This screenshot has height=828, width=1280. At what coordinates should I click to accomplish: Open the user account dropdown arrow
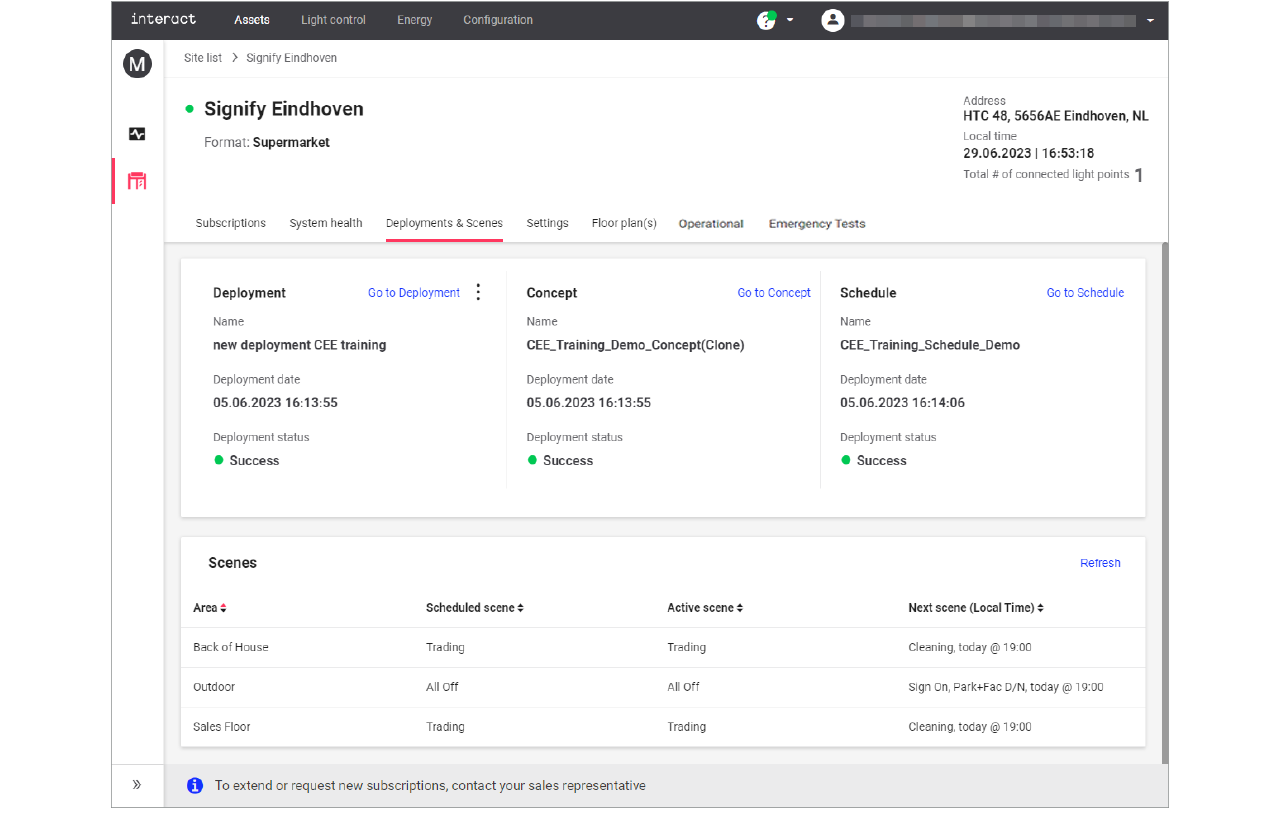(1150, 20)
